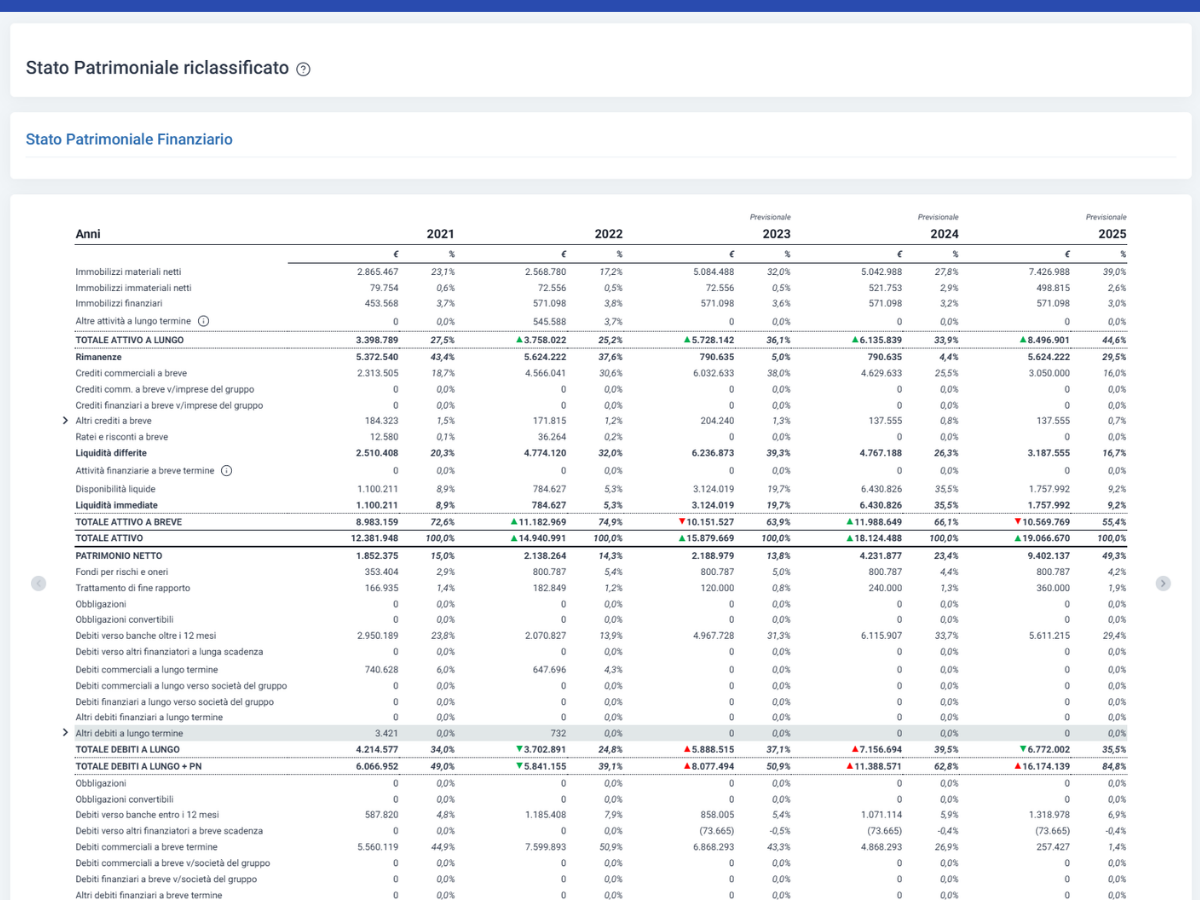Click the 2021 value 3.421
The width and height of the screenshot is (1200, 900).
(388, 733)
